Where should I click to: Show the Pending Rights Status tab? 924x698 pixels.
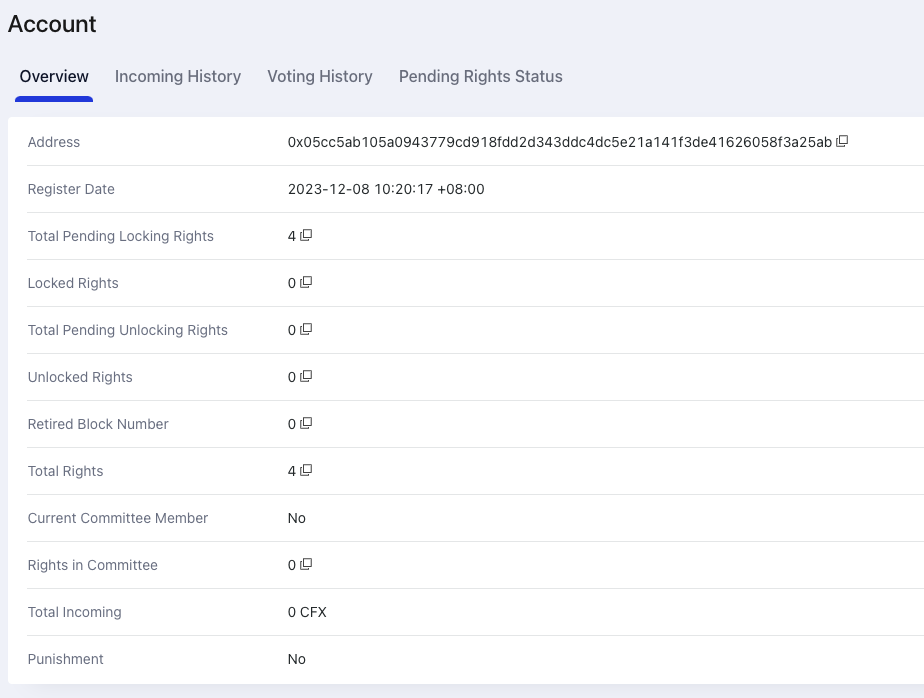pyautogui.click(x=480, y=77)
